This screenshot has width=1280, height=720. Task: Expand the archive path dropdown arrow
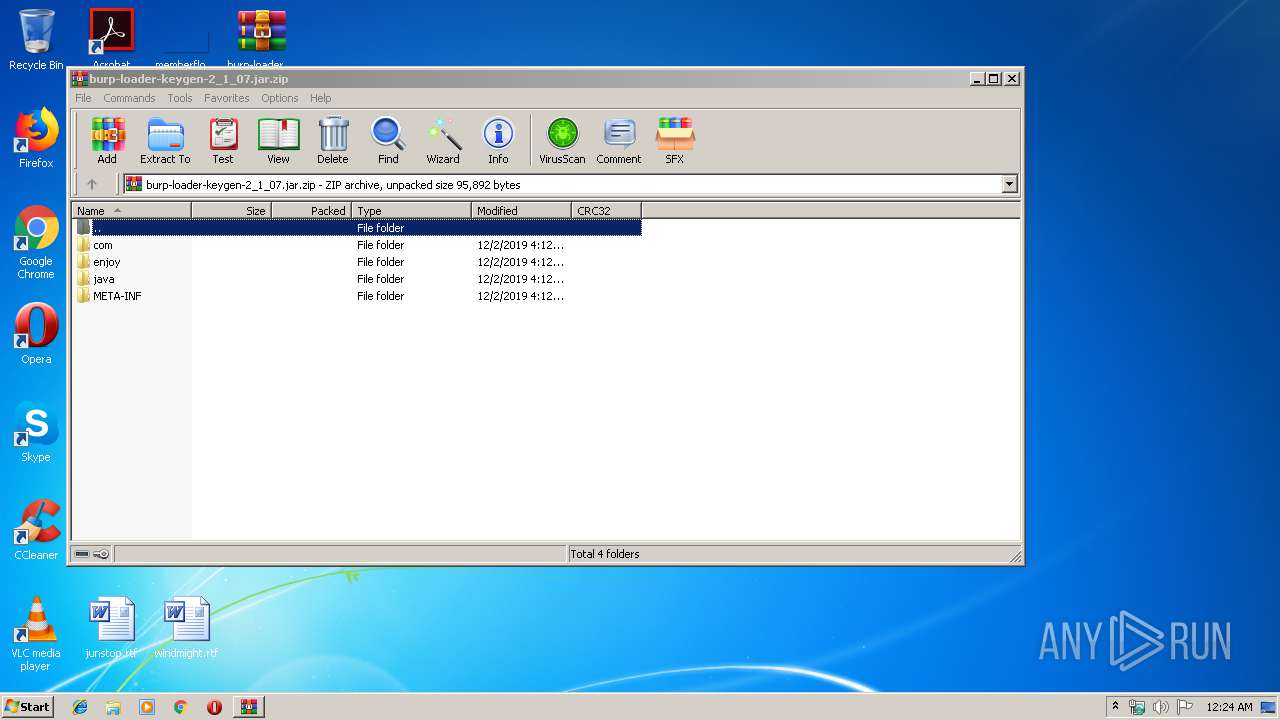(x=1009, y=184)
